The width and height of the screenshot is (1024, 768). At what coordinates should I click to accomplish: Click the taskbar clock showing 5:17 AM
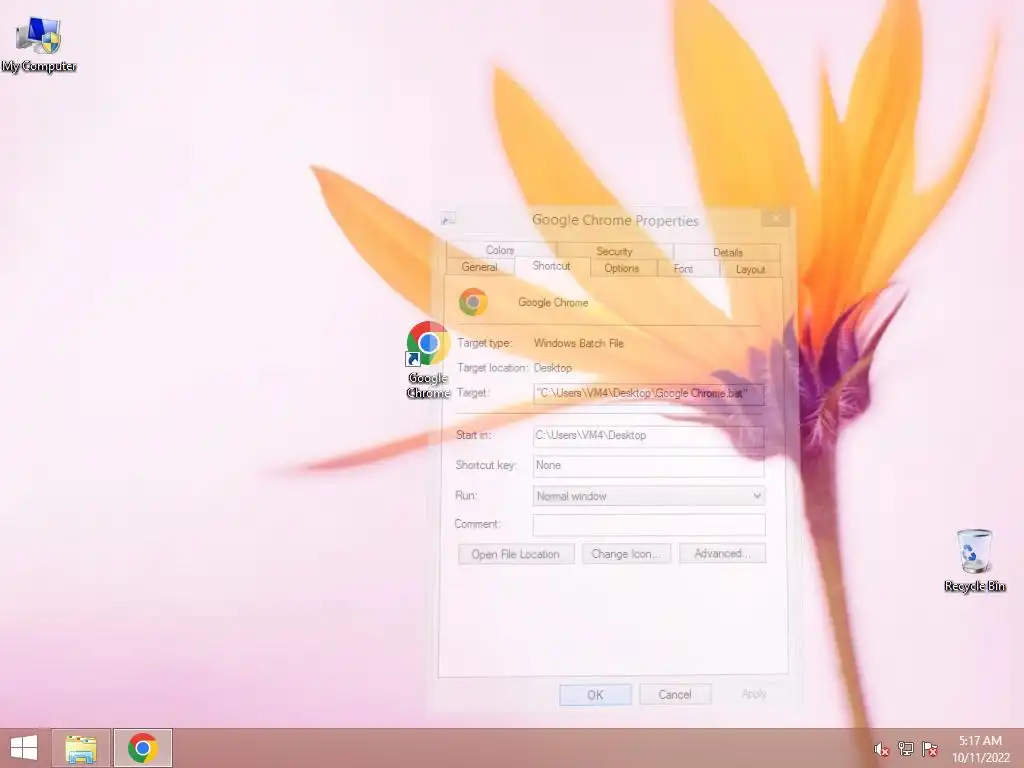pyautogui.click(x=980, y=749)
